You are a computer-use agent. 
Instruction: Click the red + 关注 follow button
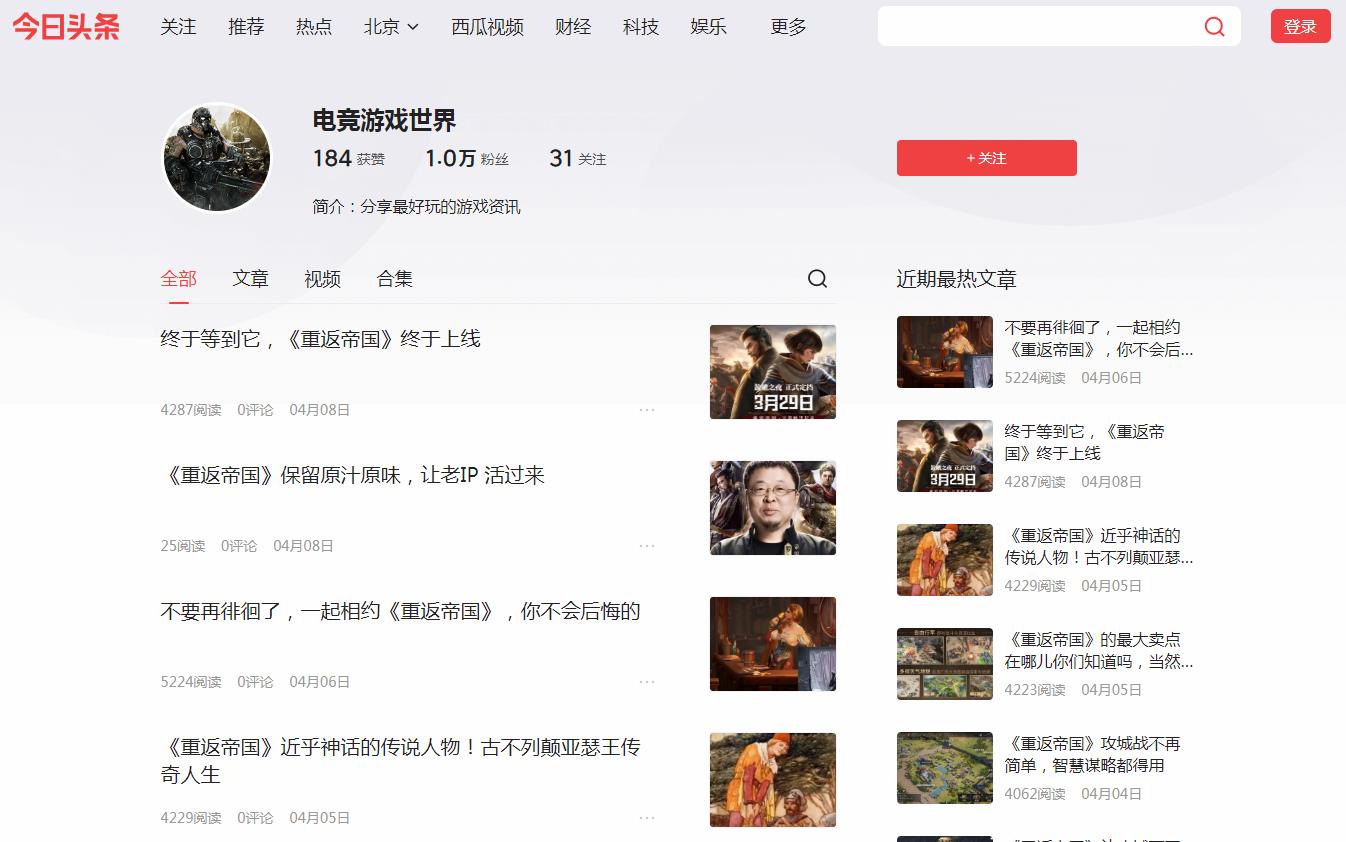pos(986,158)
